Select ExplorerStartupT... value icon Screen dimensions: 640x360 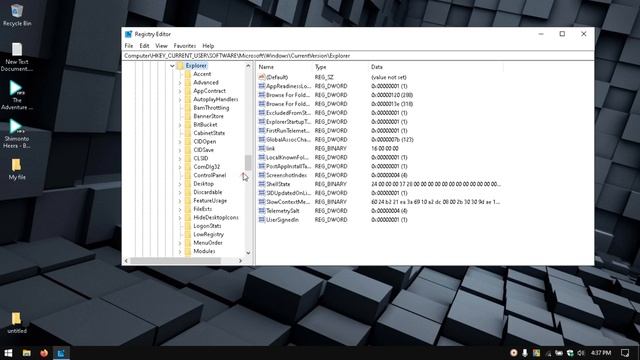point(262,122)
